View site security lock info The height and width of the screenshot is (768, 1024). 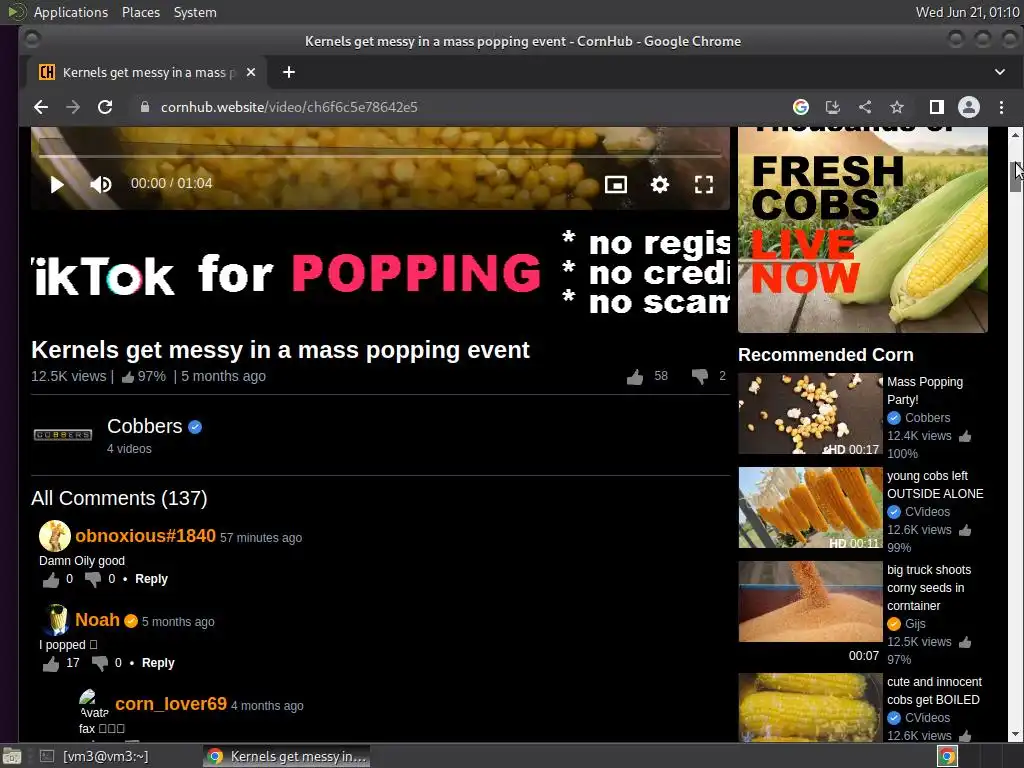[x=145, y=107]
